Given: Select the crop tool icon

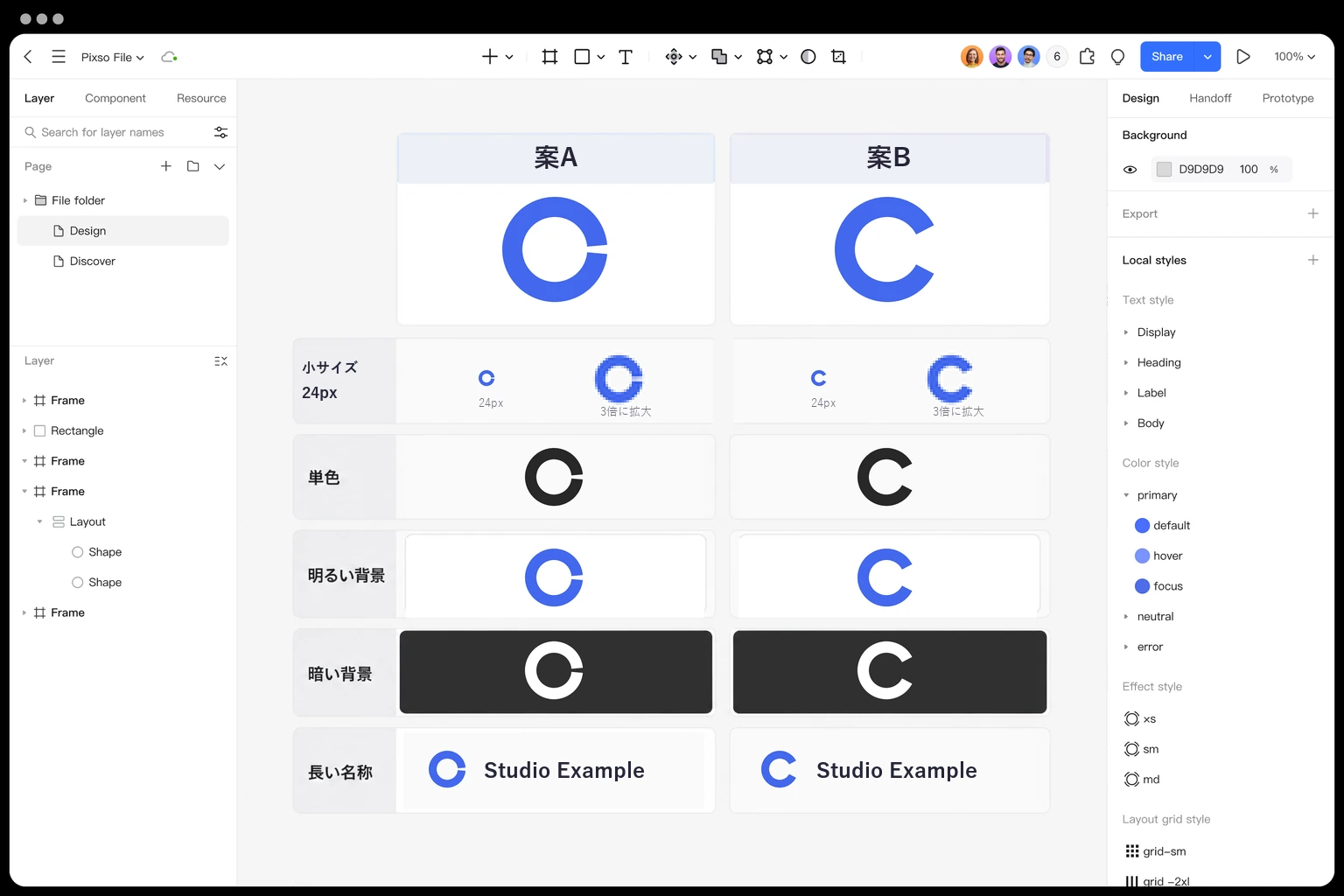Looking at the screenshot, I should (838, 57).
